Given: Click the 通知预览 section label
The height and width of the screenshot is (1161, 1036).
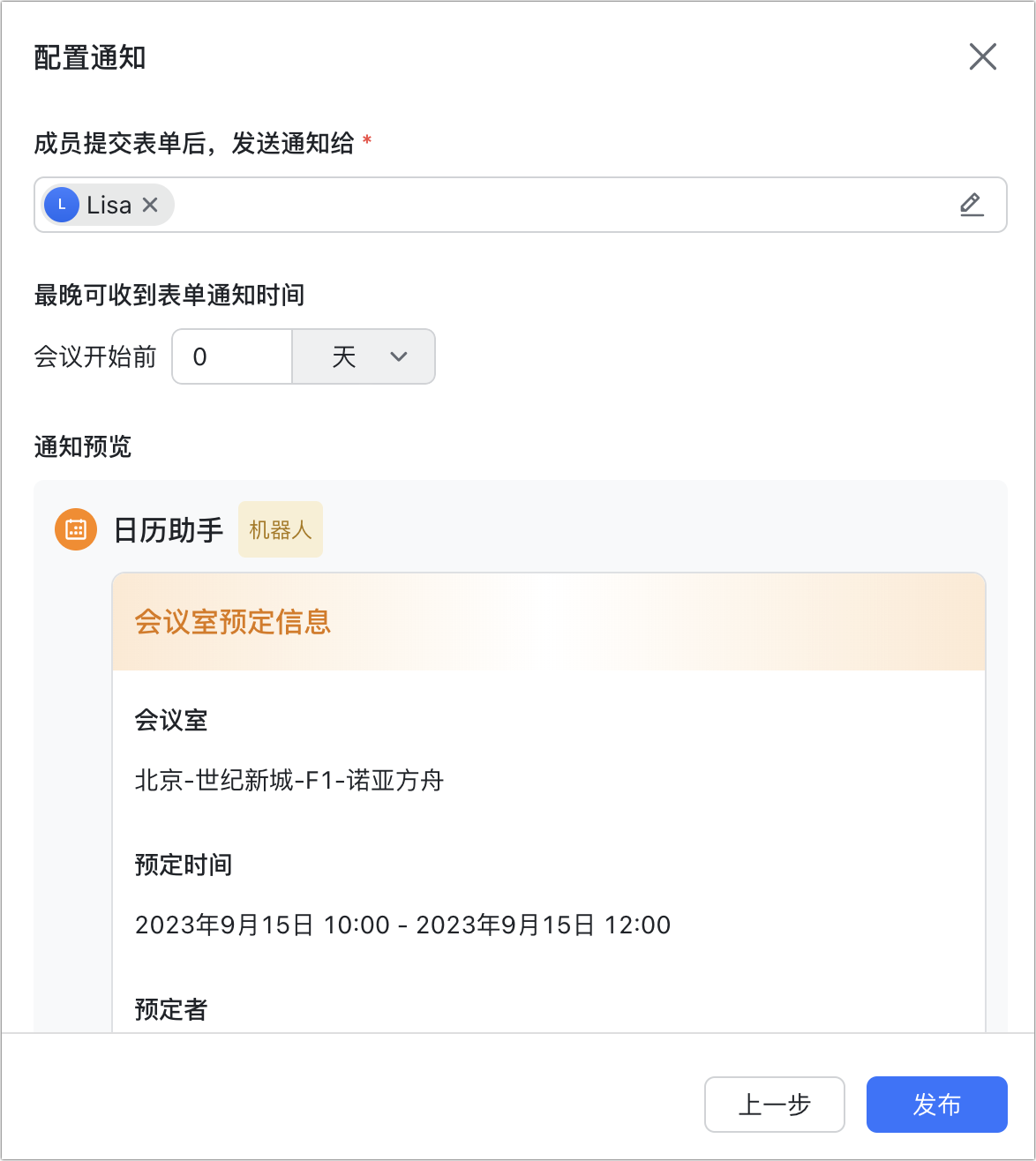Looking at the screenshot, I should (83, 447).
